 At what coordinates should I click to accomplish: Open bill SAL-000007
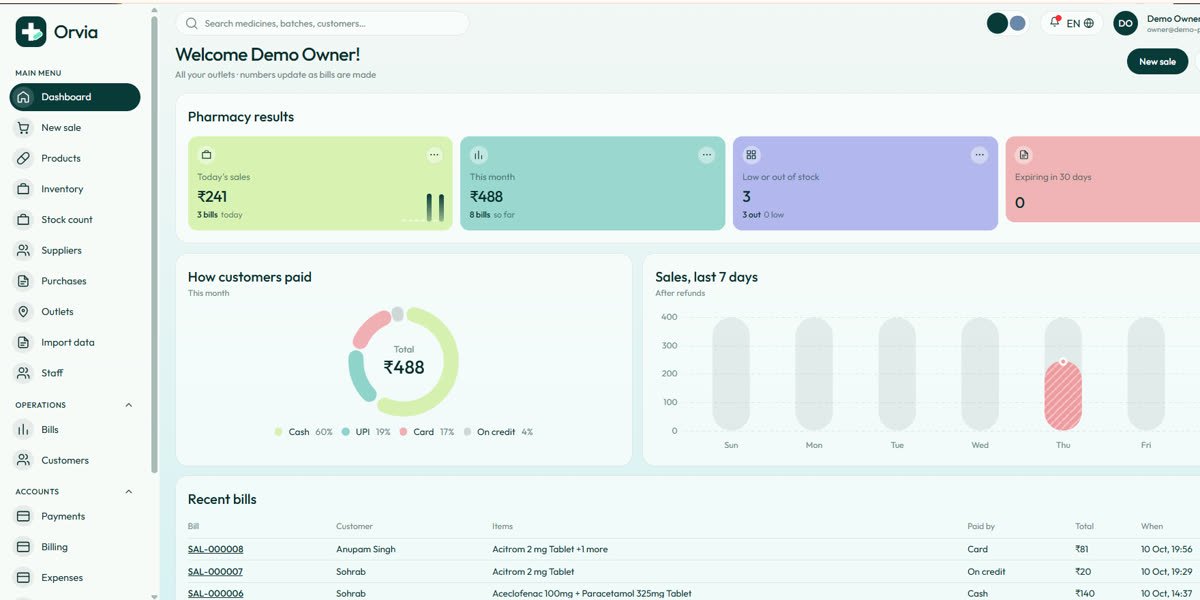tap(215, 572)
